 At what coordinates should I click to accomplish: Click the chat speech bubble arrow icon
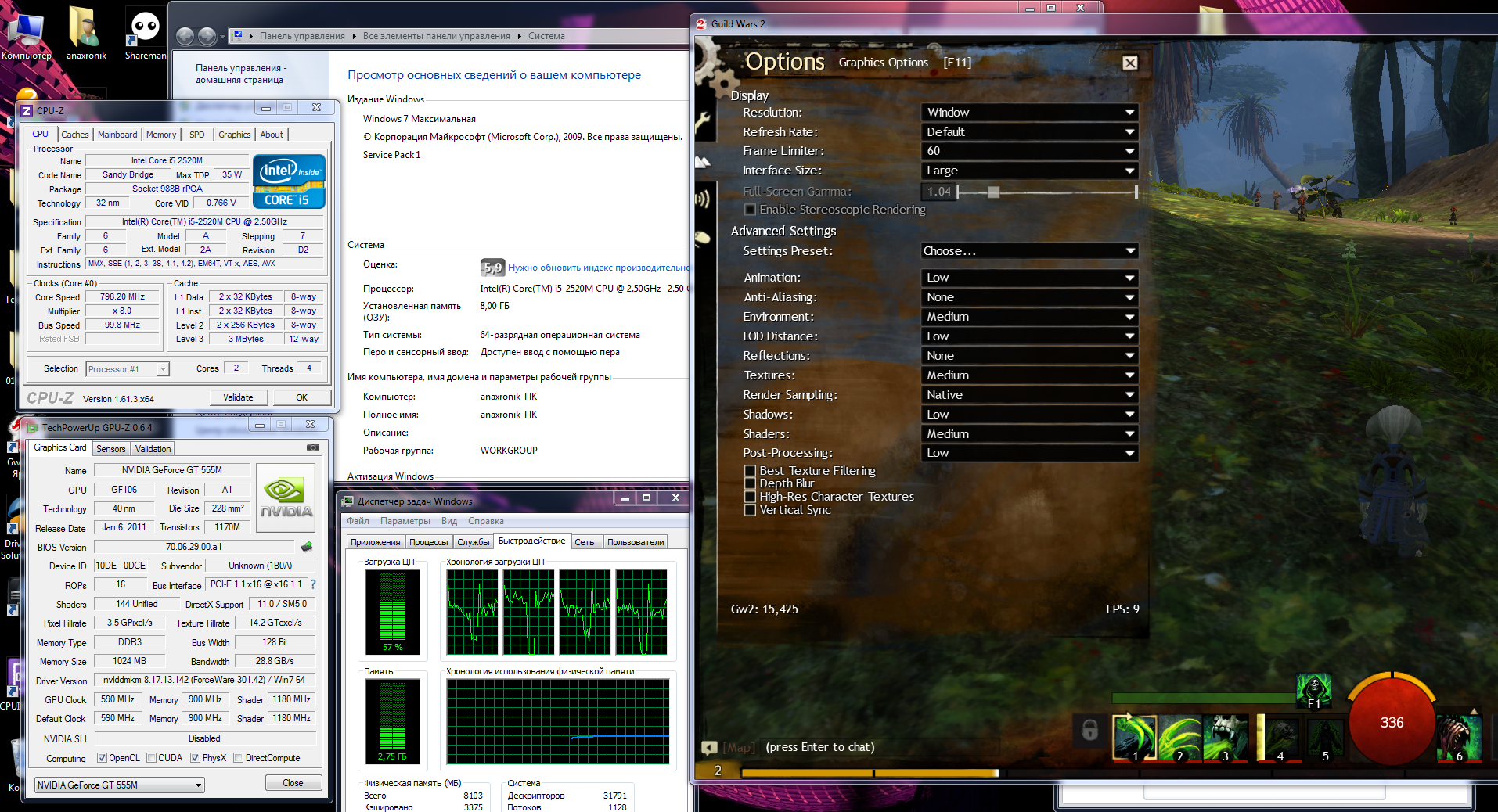pyautogui.click(x=709, y=747)
